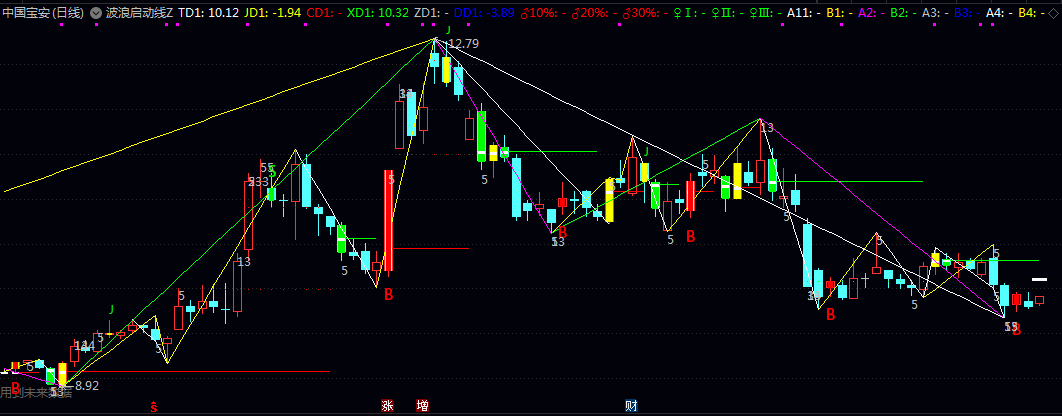Select the JD1: -1.94 indicator value
This screenshot has height=416, width=1062.
click(272, 12)
